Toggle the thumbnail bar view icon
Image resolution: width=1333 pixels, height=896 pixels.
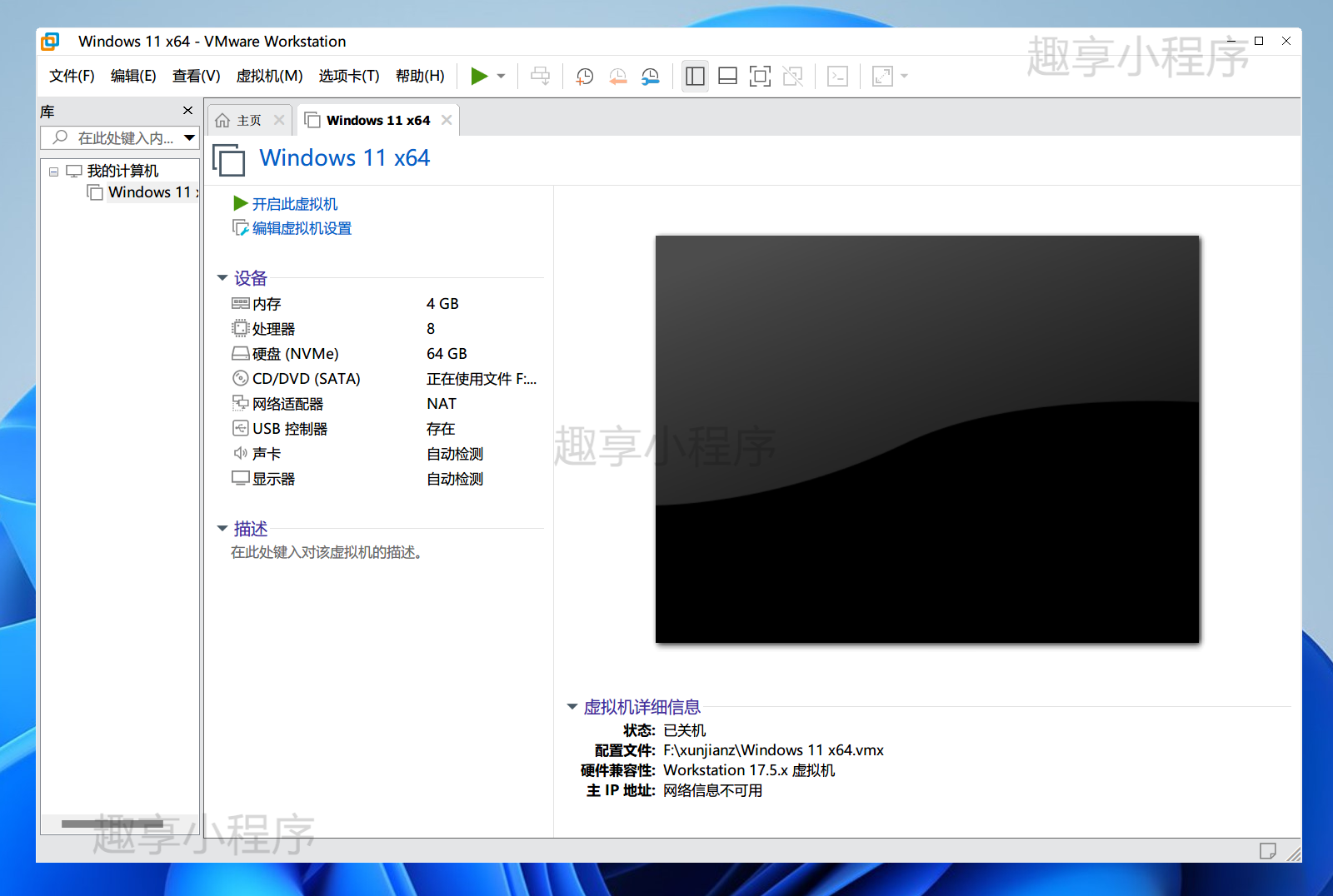[727, 77]
